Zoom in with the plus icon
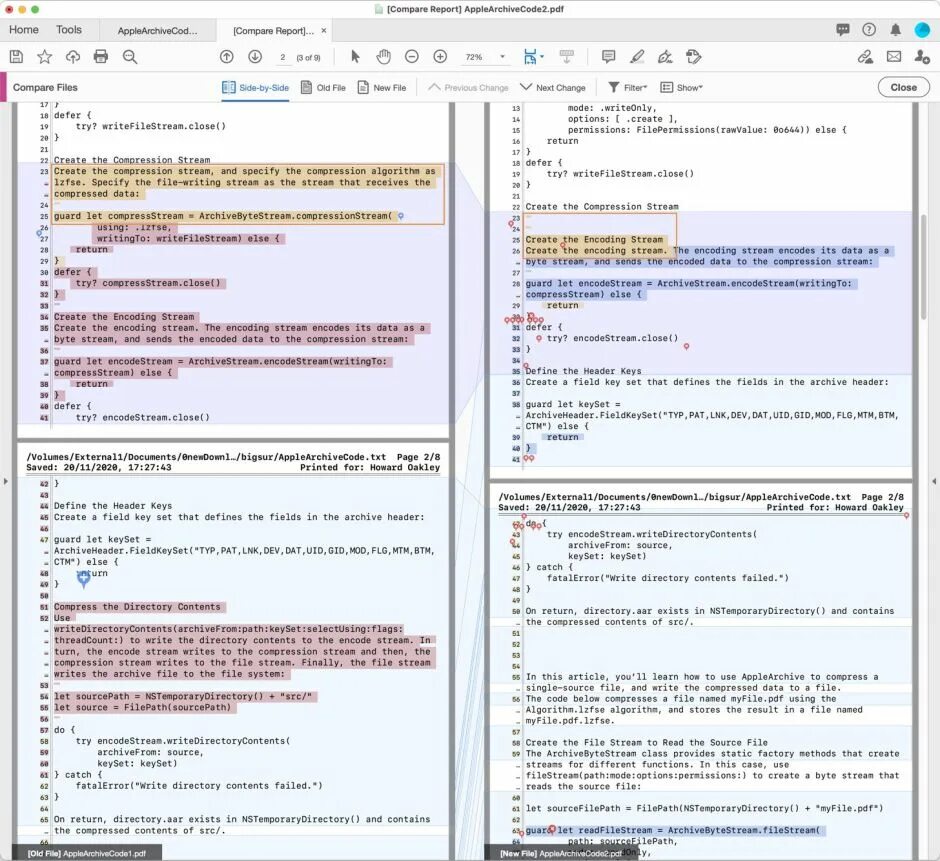The height and width of the screenshot is (861, 940). (x=440, y=57)
